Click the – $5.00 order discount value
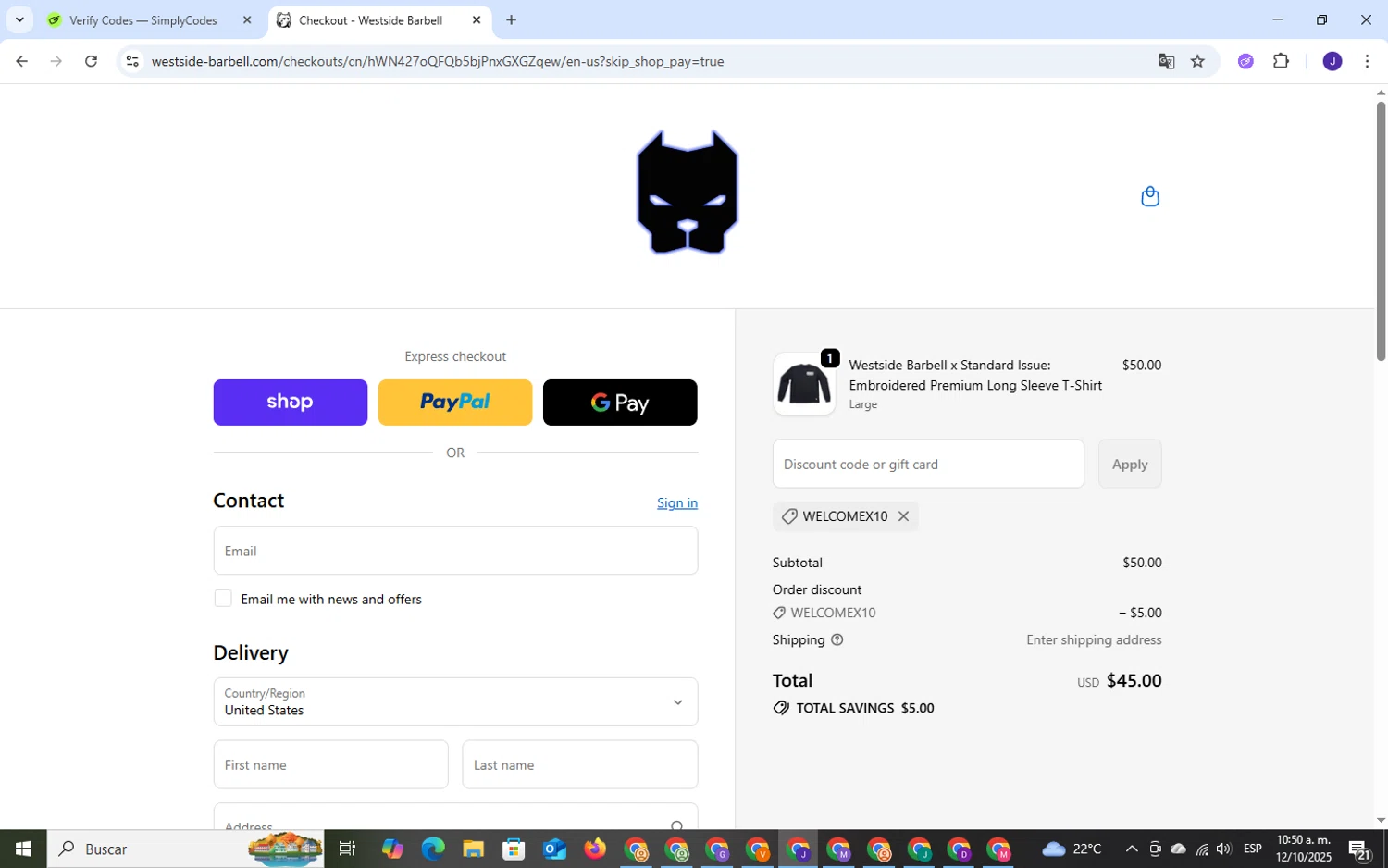The height and width of the screenshot is (868, 1388). 1140,613
